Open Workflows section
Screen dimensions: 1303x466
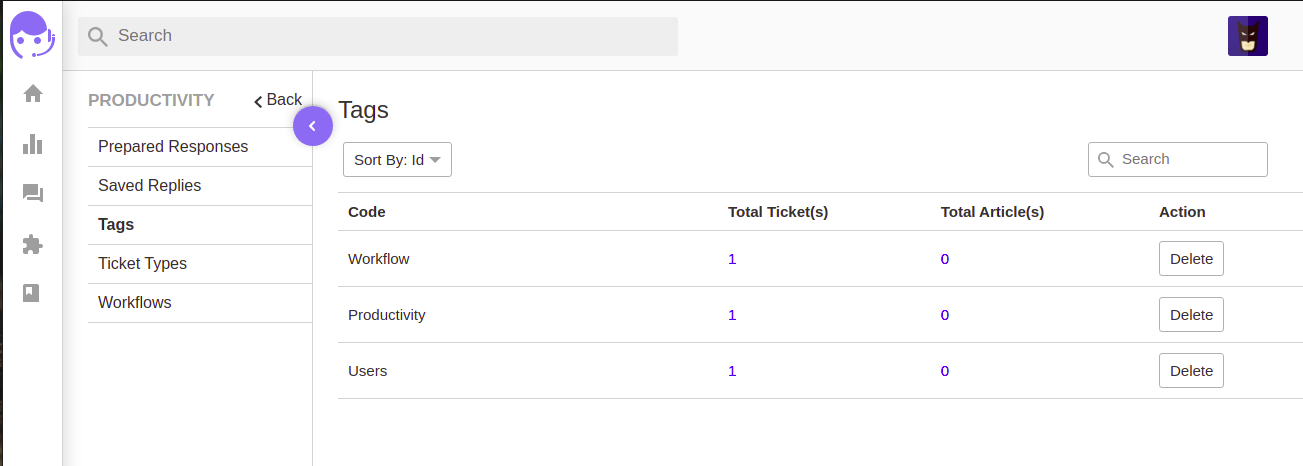pos(200,303)
